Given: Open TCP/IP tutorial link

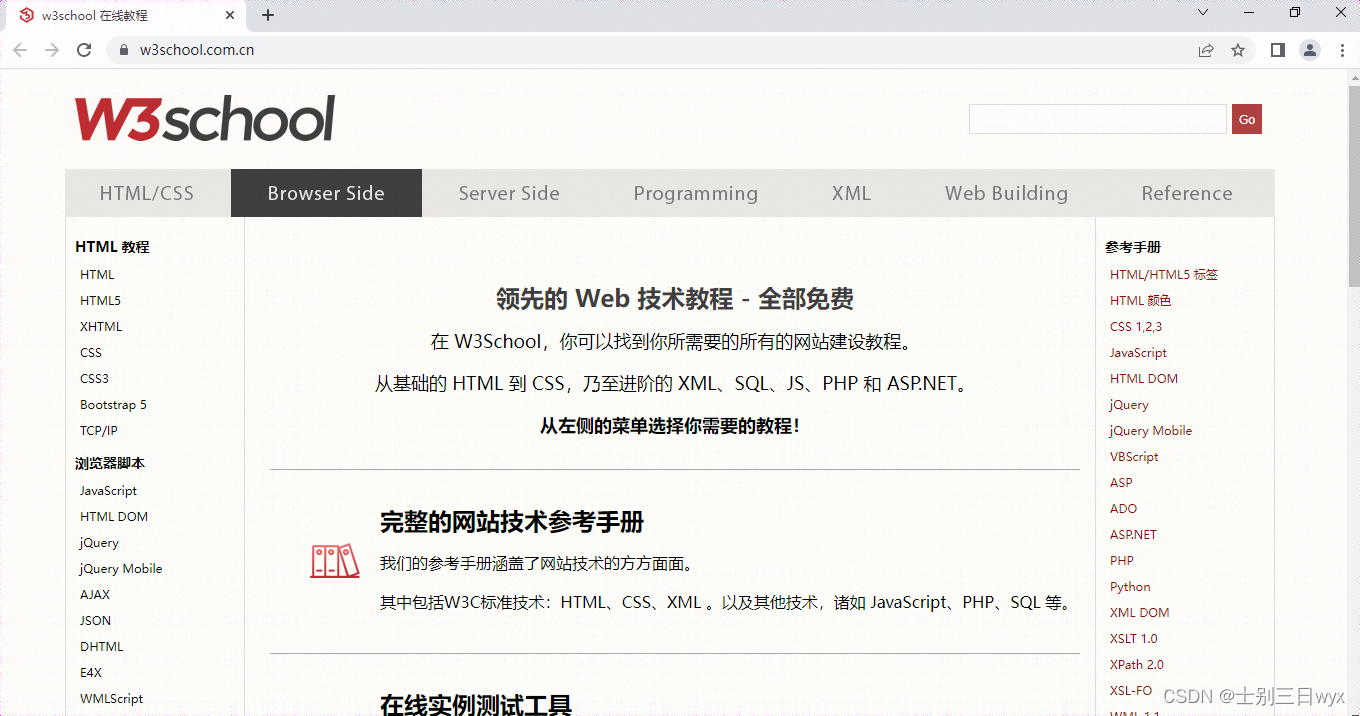Looking at the screenshot, I should pyautogui.click(x=99, y=431).
